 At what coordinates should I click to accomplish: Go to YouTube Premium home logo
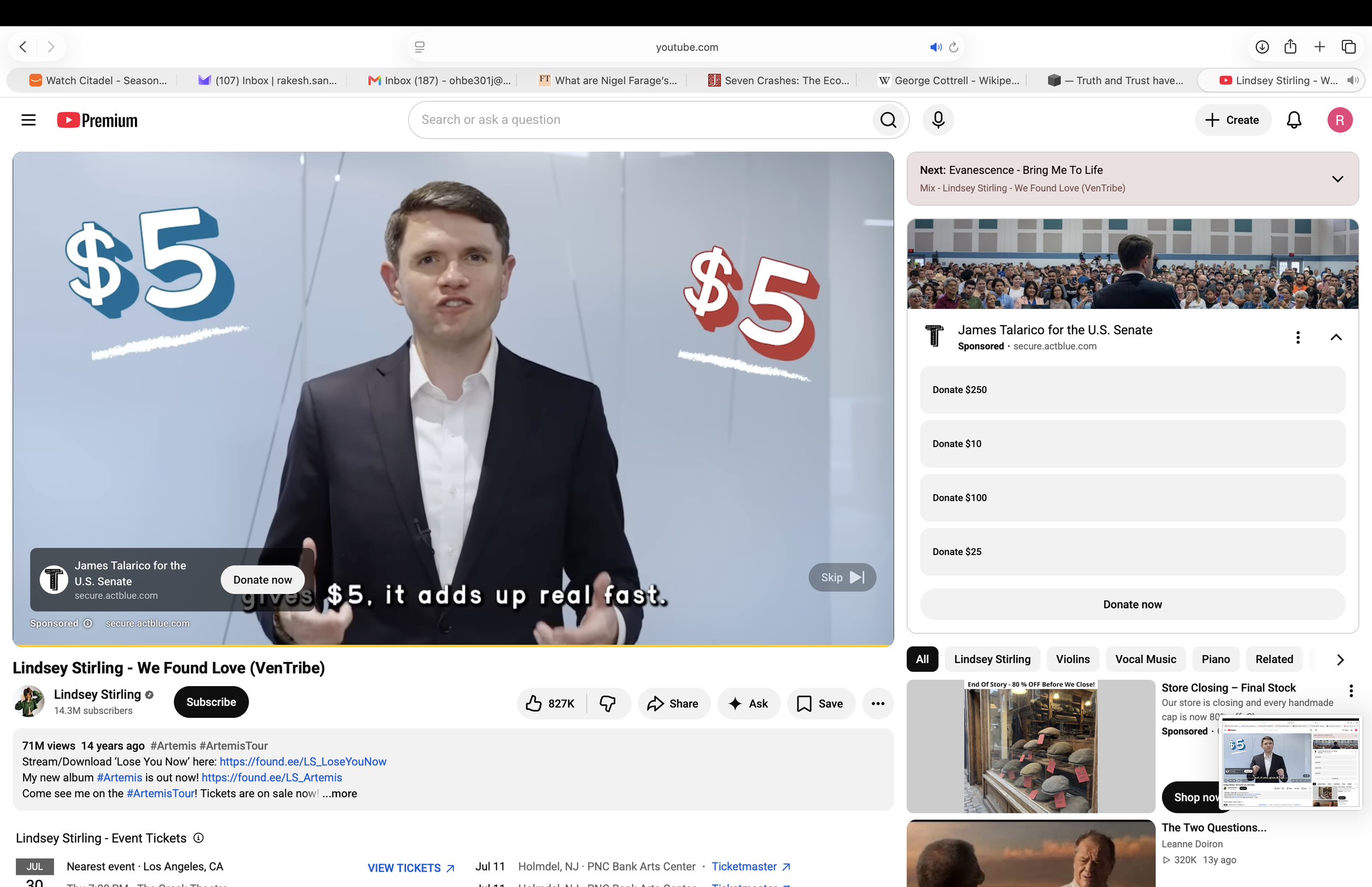97,120
